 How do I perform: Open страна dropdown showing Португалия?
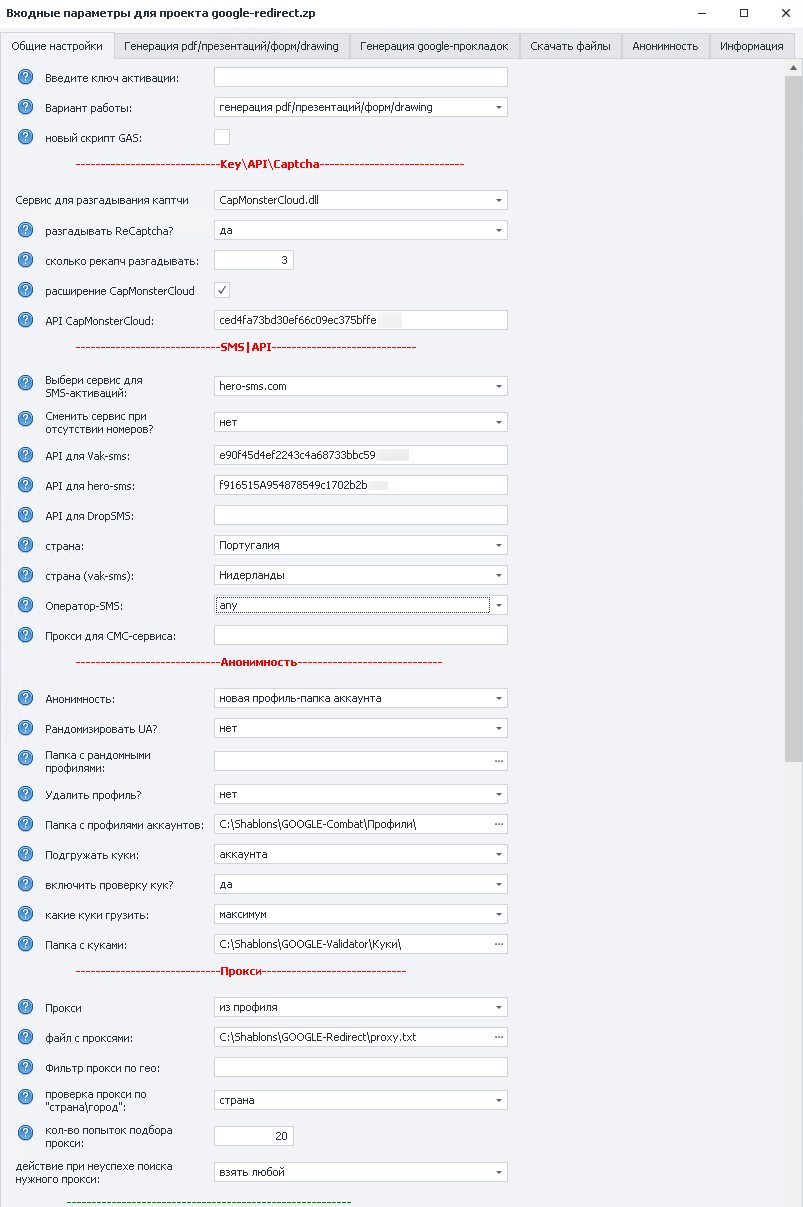[361, 545]
